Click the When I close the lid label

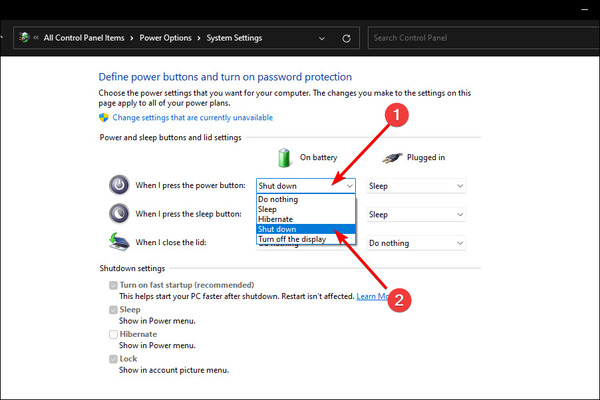point(171,242)
